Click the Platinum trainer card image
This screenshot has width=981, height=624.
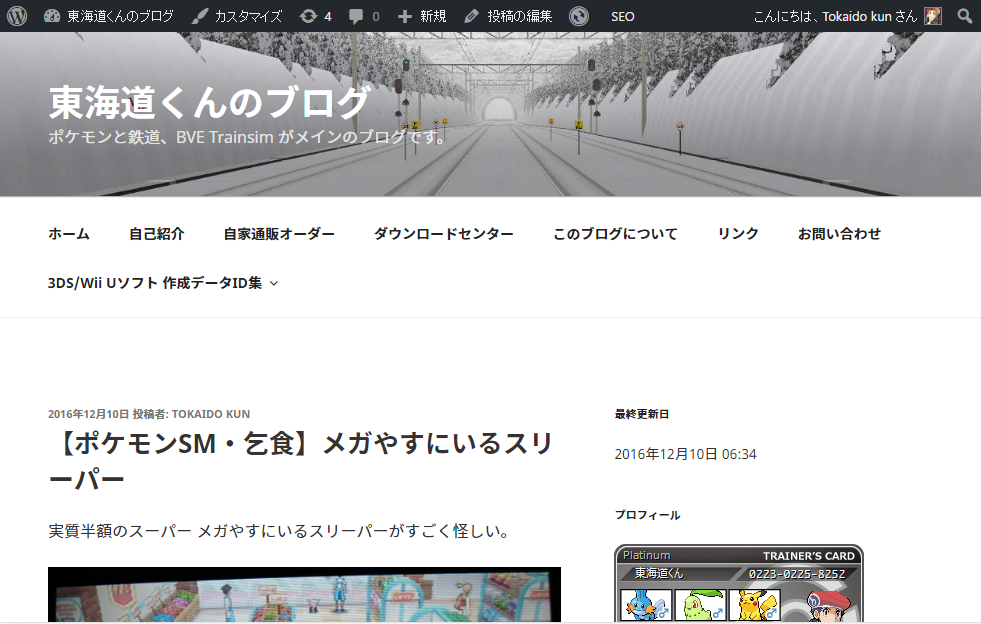coord(738,583)
